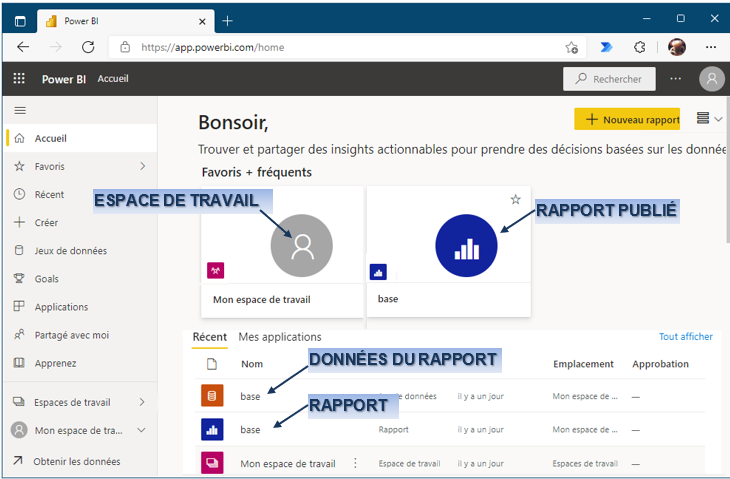
Task: Close the Power BI browser tab
Action: pos(202,21)
